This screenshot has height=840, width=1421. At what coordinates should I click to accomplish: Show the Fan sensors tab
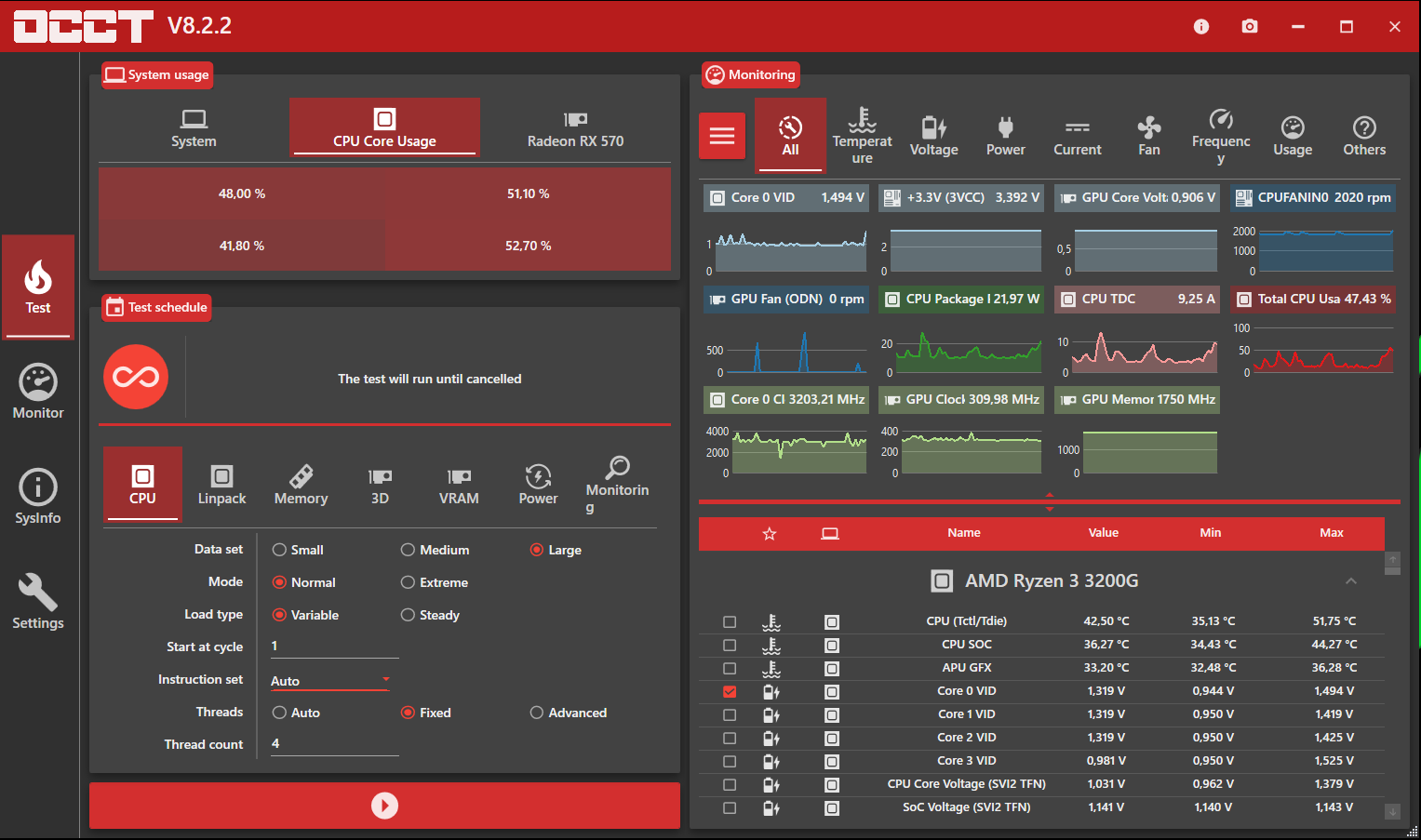pos(1149,136)
